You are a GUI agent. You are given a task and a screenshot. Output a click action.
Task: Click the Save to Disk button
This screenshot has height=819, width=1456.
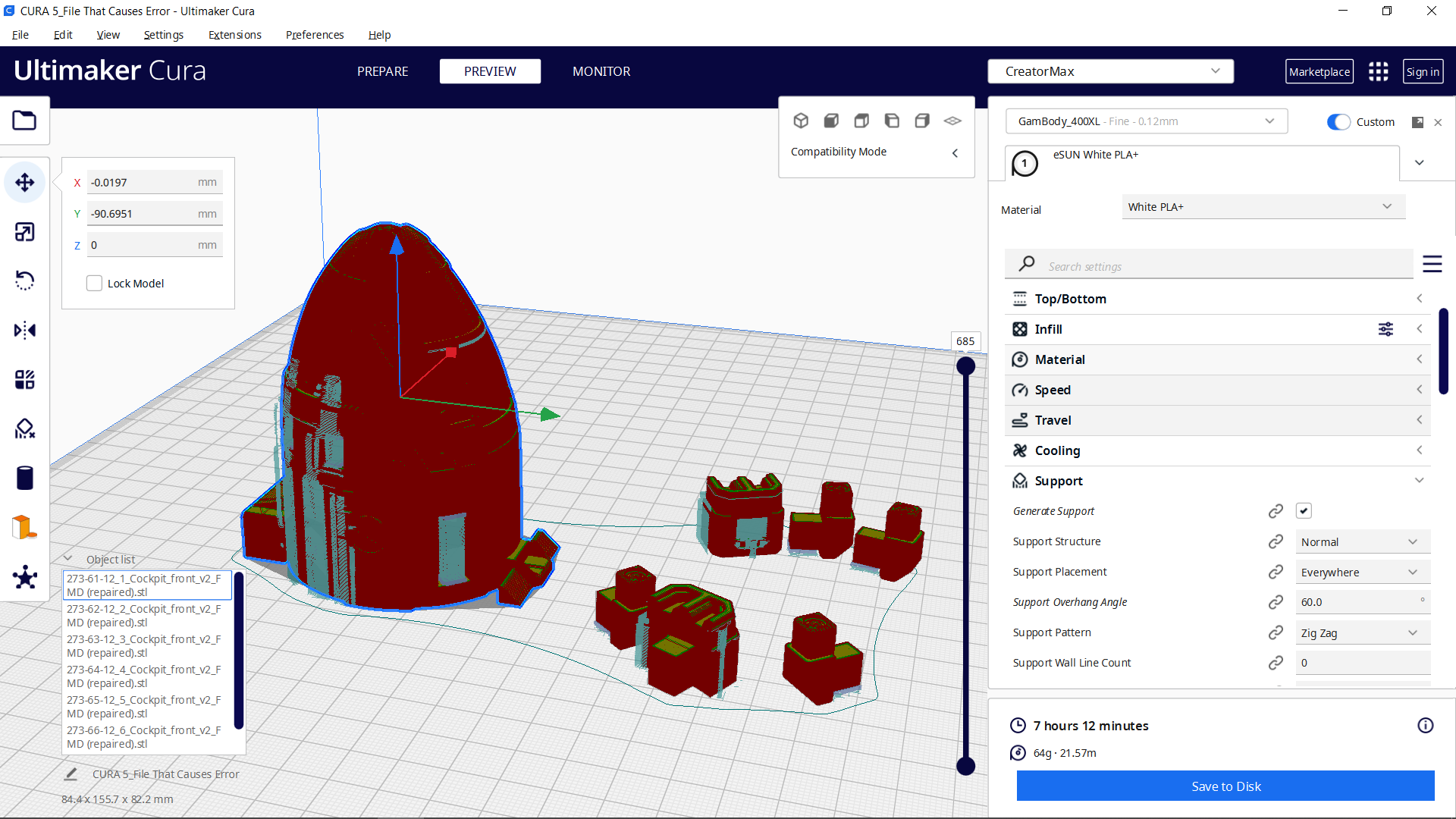click(x=1225, y=786)
